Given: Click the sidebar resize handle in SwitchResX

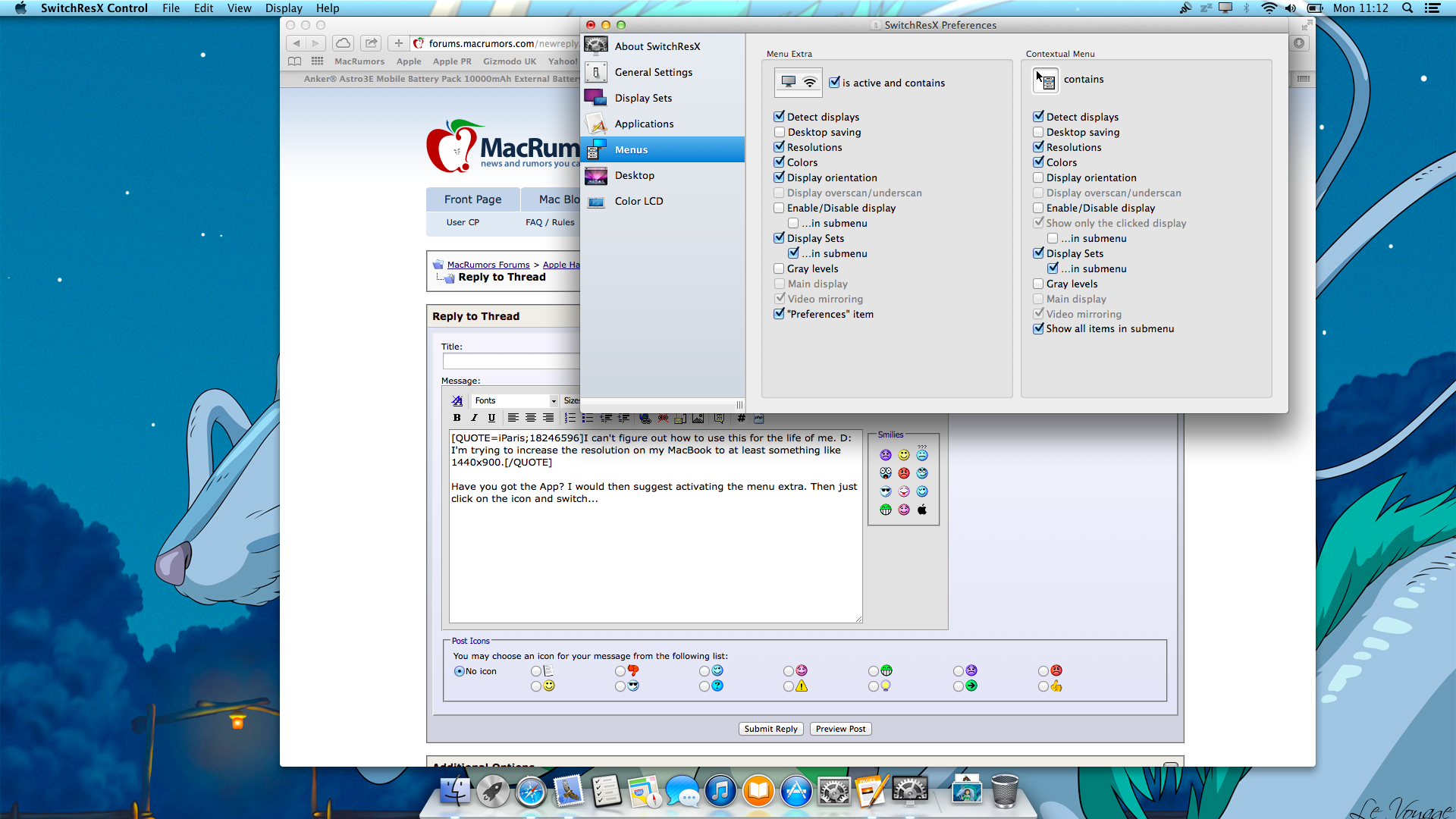Looking at the screenshot, I should [739, 405].
